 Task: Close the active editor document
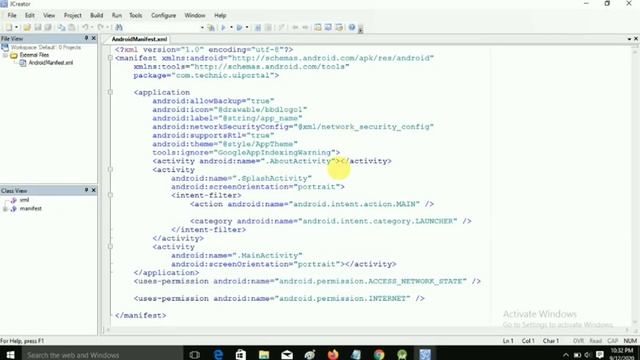click(x=636, y=39)
